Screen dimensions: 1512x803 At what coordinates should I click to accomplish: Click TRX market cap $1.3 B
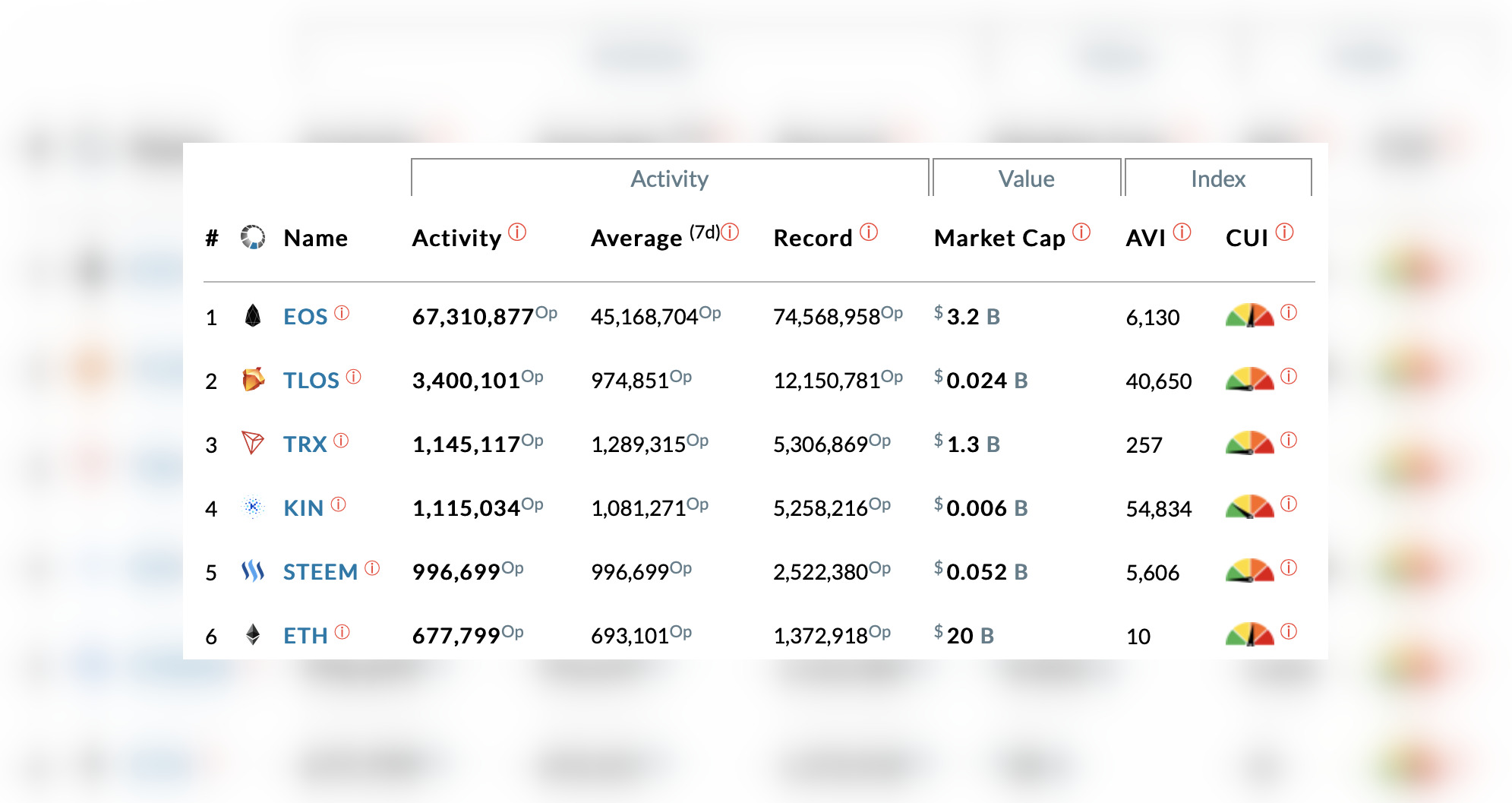(x=967, y=444)
